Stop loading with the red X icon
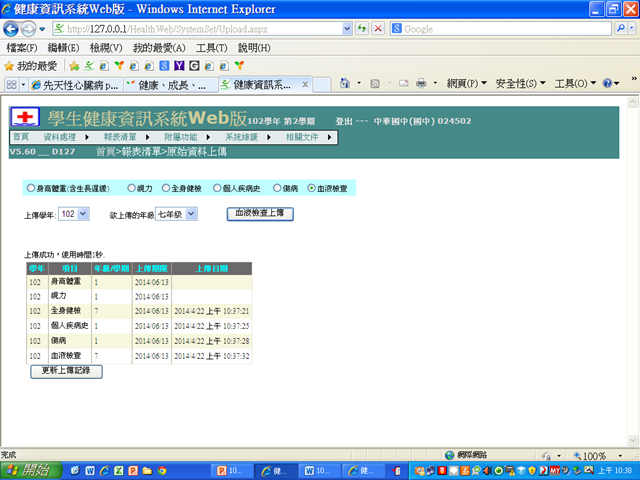Viewport: 640px width, 480px height. click(x=378, y=29)
